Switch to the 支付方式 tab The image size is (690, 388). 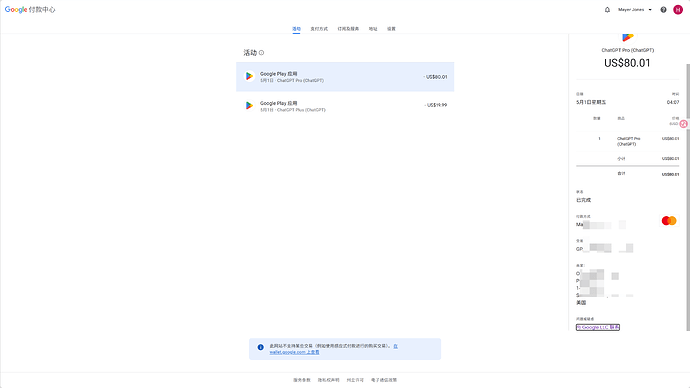coord(319,29)
